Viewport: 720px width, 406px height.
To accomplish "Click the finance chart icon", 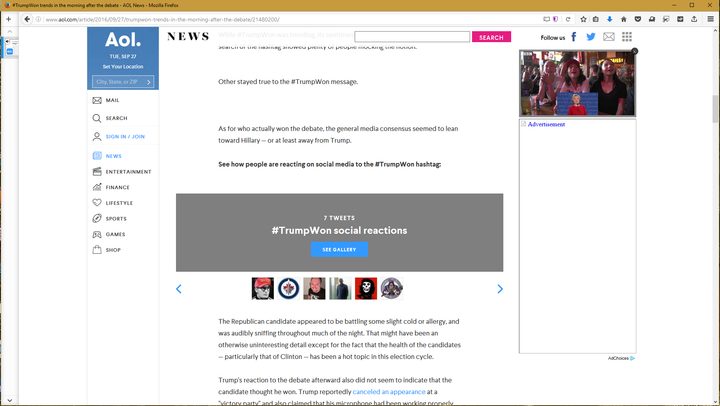I will pyautogui.click(x=97, y=187).
